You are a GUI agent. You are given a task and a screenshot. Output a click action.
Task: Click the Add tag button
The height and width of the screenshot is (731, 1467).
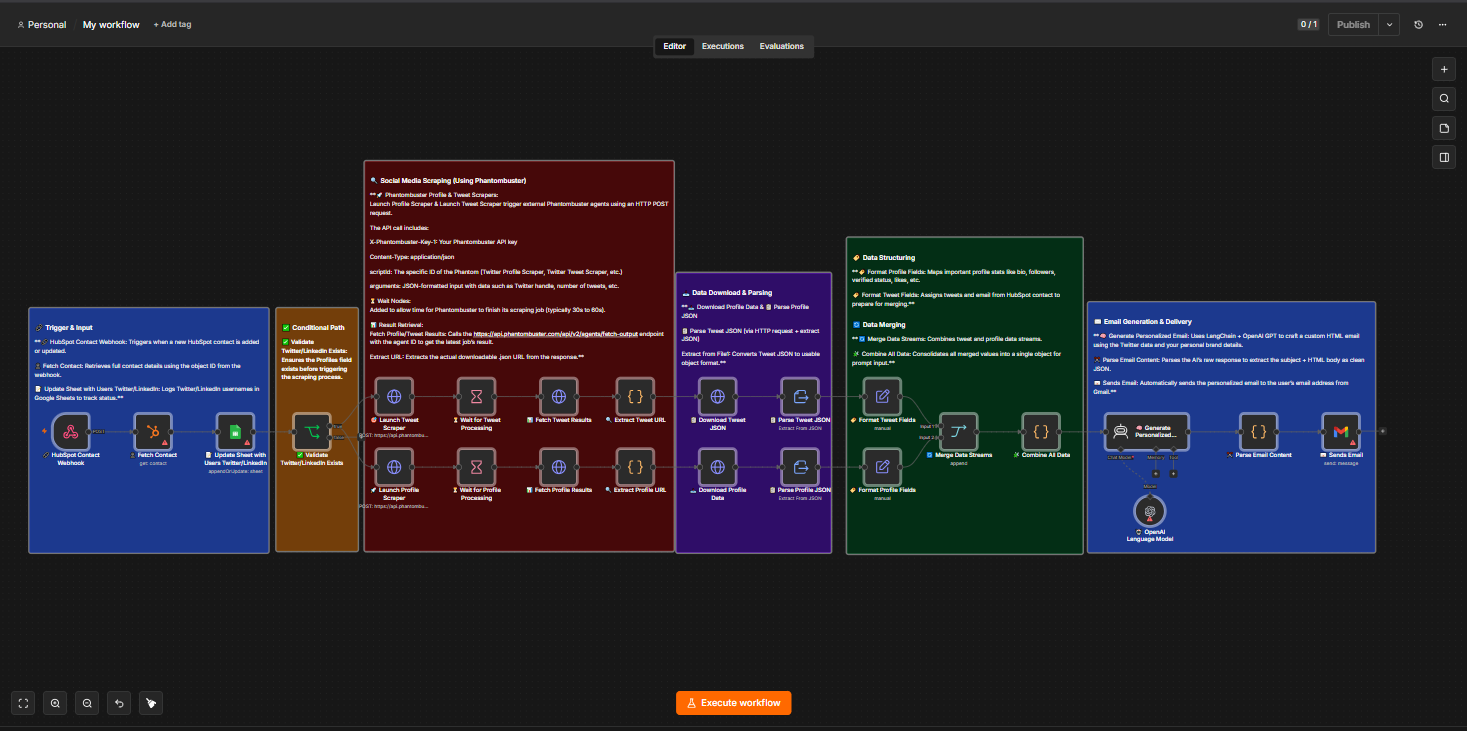pos(172,24)
